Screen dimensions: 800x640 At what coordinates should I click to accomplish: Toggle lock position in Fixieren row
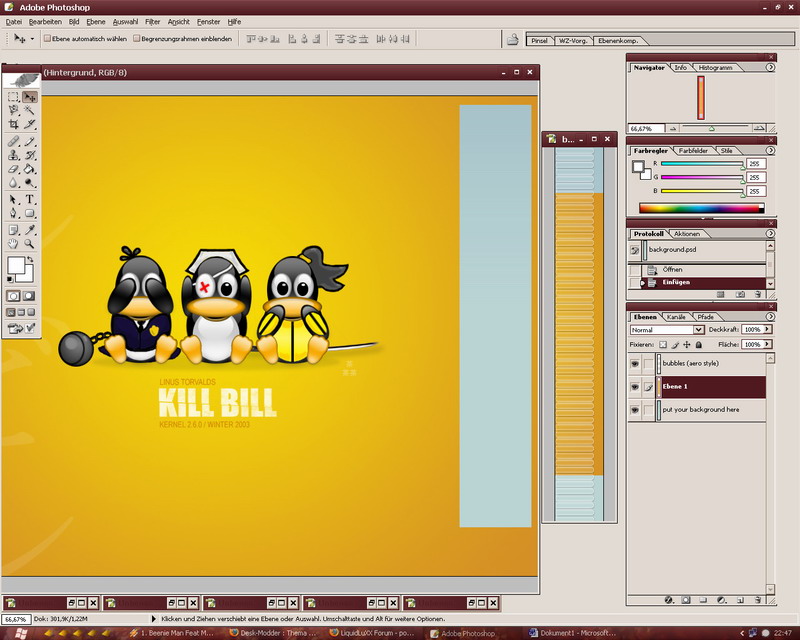coord(687,344)
